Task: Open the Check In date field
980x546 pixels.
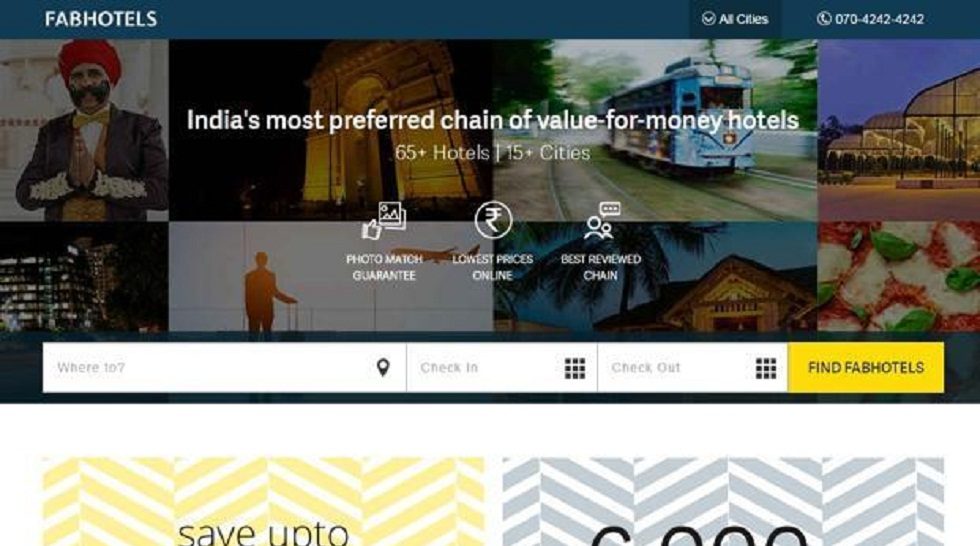Action: [x=502, y=367]
